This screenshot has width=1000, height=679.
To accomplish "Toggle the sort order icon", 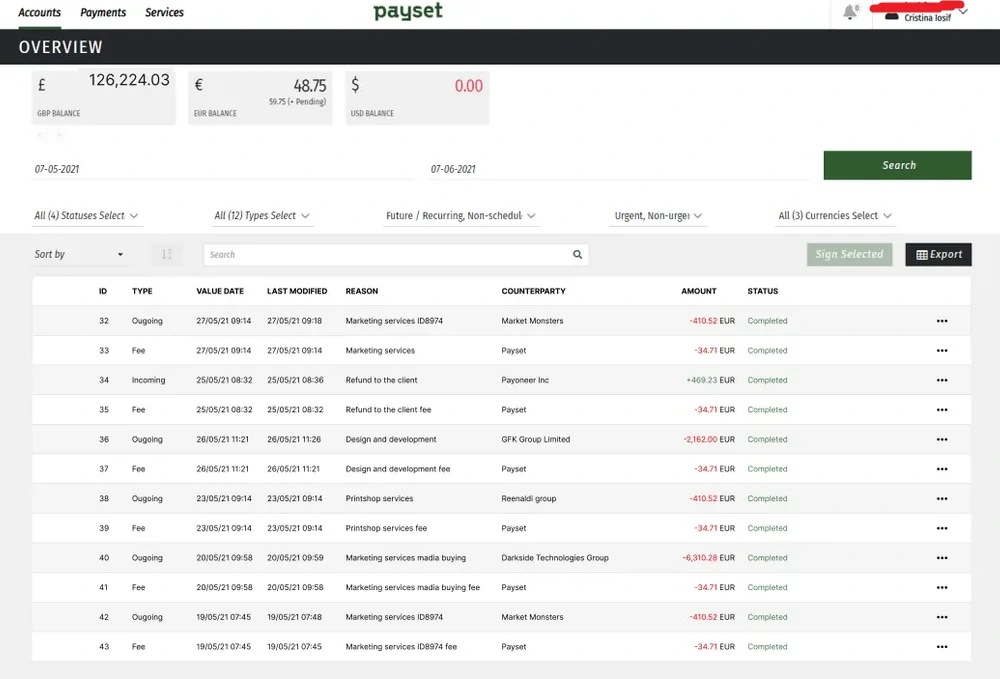I will [x=166, y=254].
